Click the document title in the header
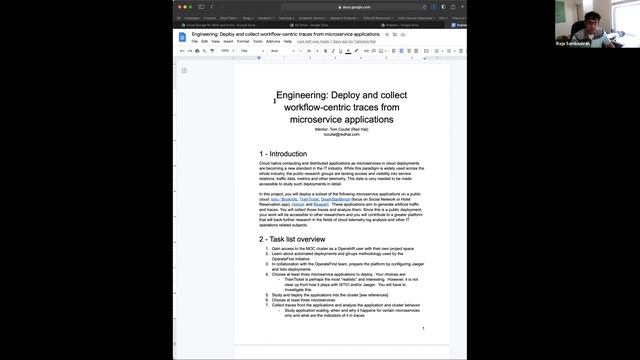This screenshot has width=640, height=360. (x=286, y=34)
